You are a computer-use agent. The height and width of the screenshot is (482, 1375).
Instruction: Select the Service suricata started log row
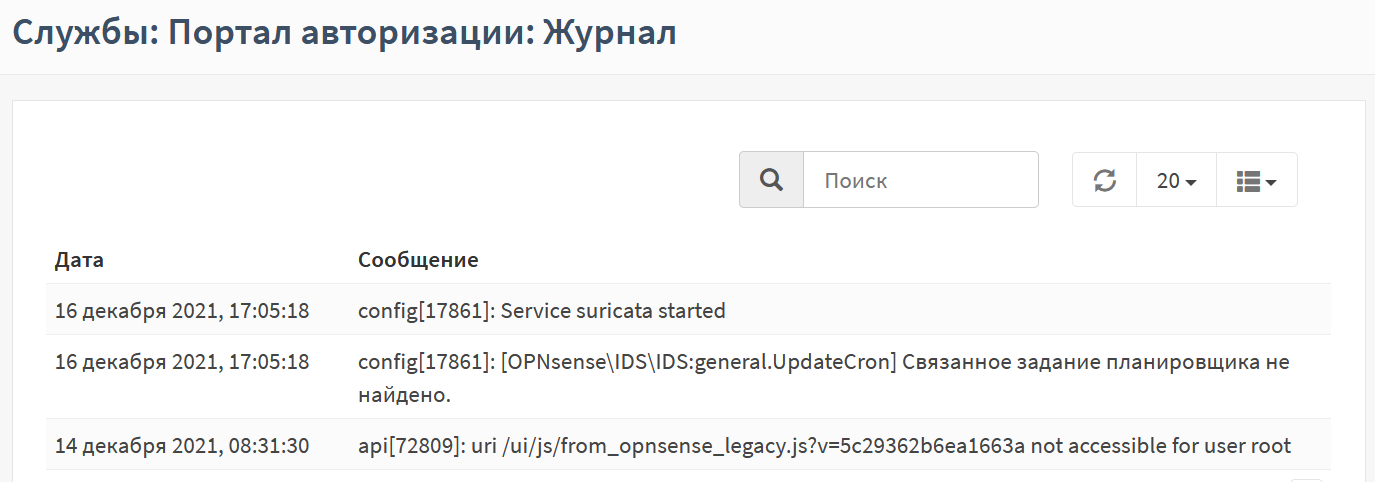tap(688, 310)
